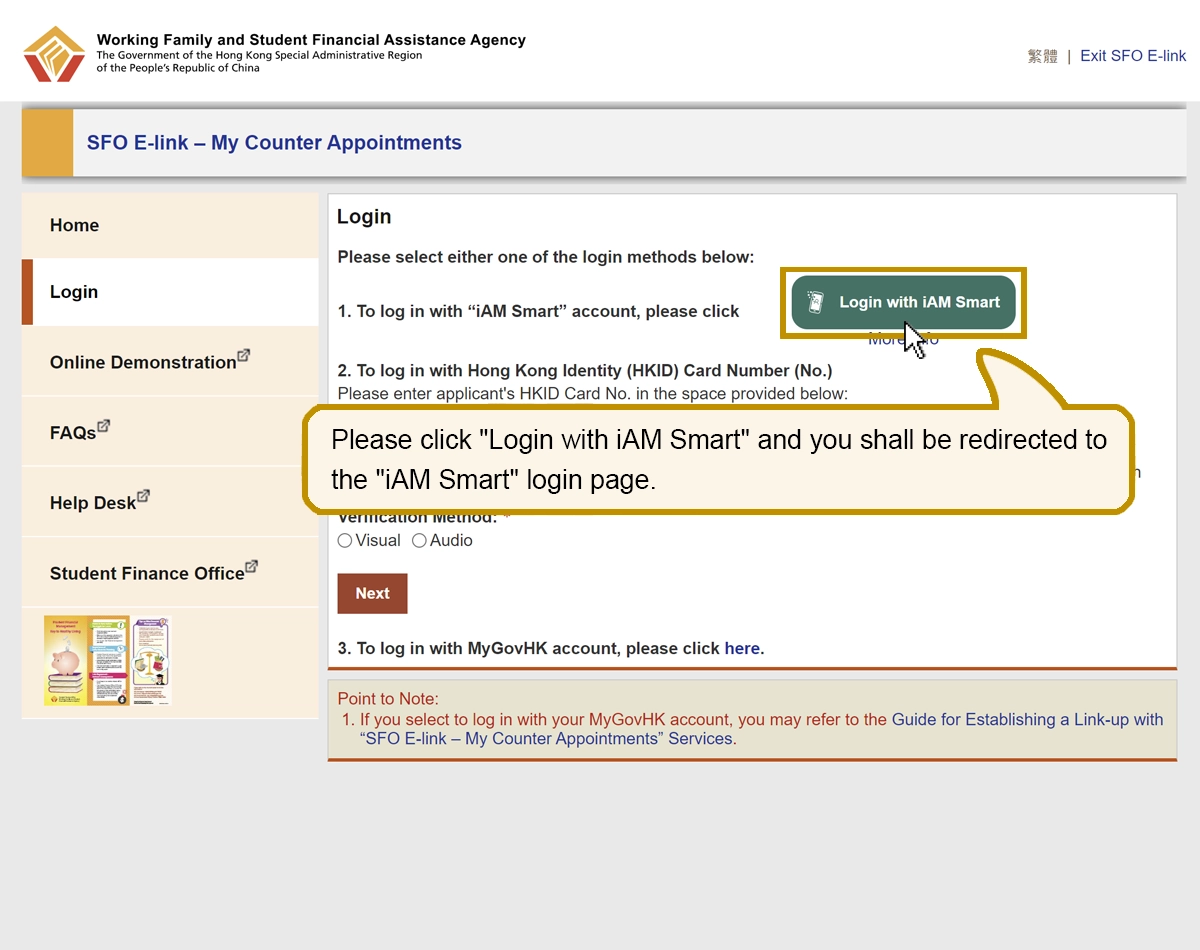Viewport: 1200px width, 950px height.
Task: Click the Working Family and Student Financial Assistance Agency logo
Action: click(55, 54)
